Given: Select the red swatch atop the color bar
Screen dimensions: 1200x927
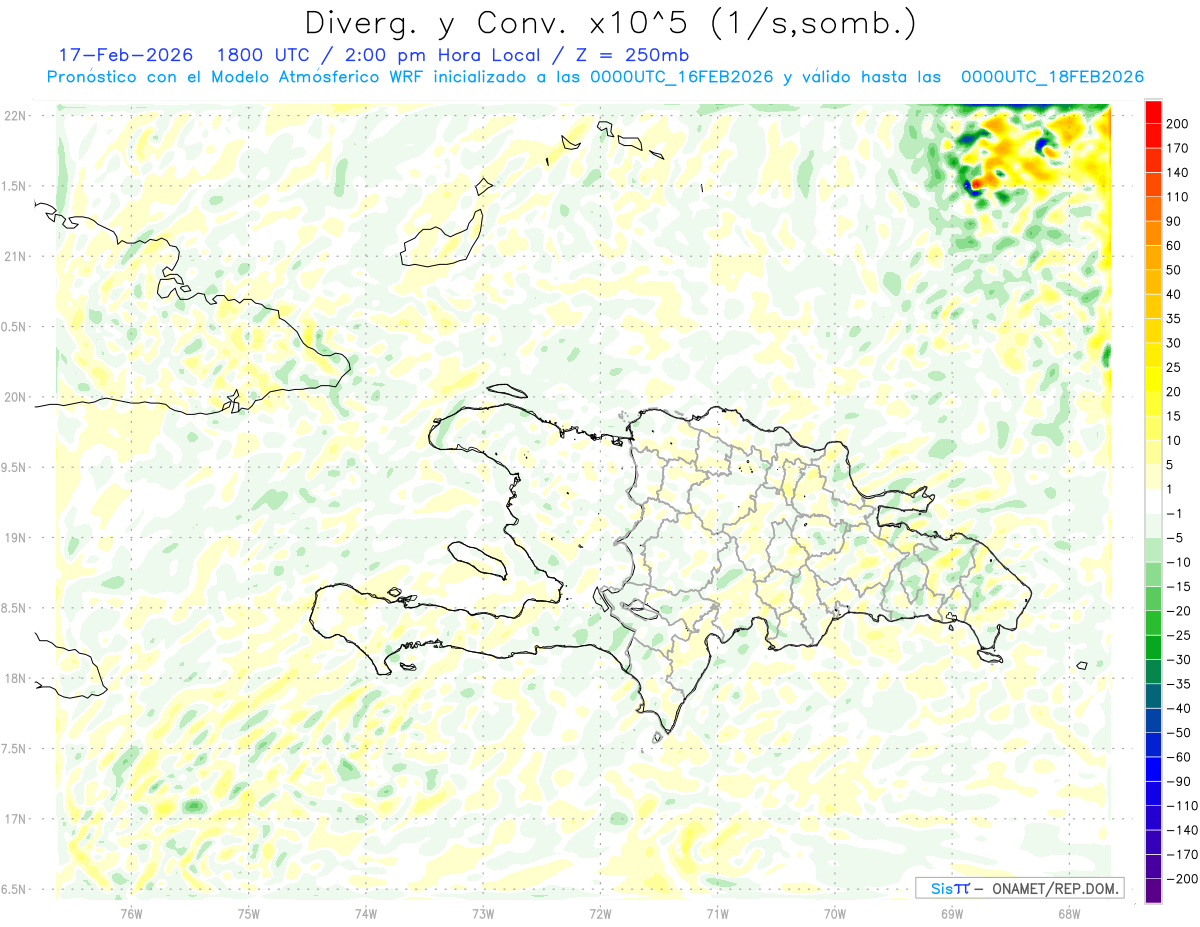Looking at the screenshot, I should point(1153,112).
